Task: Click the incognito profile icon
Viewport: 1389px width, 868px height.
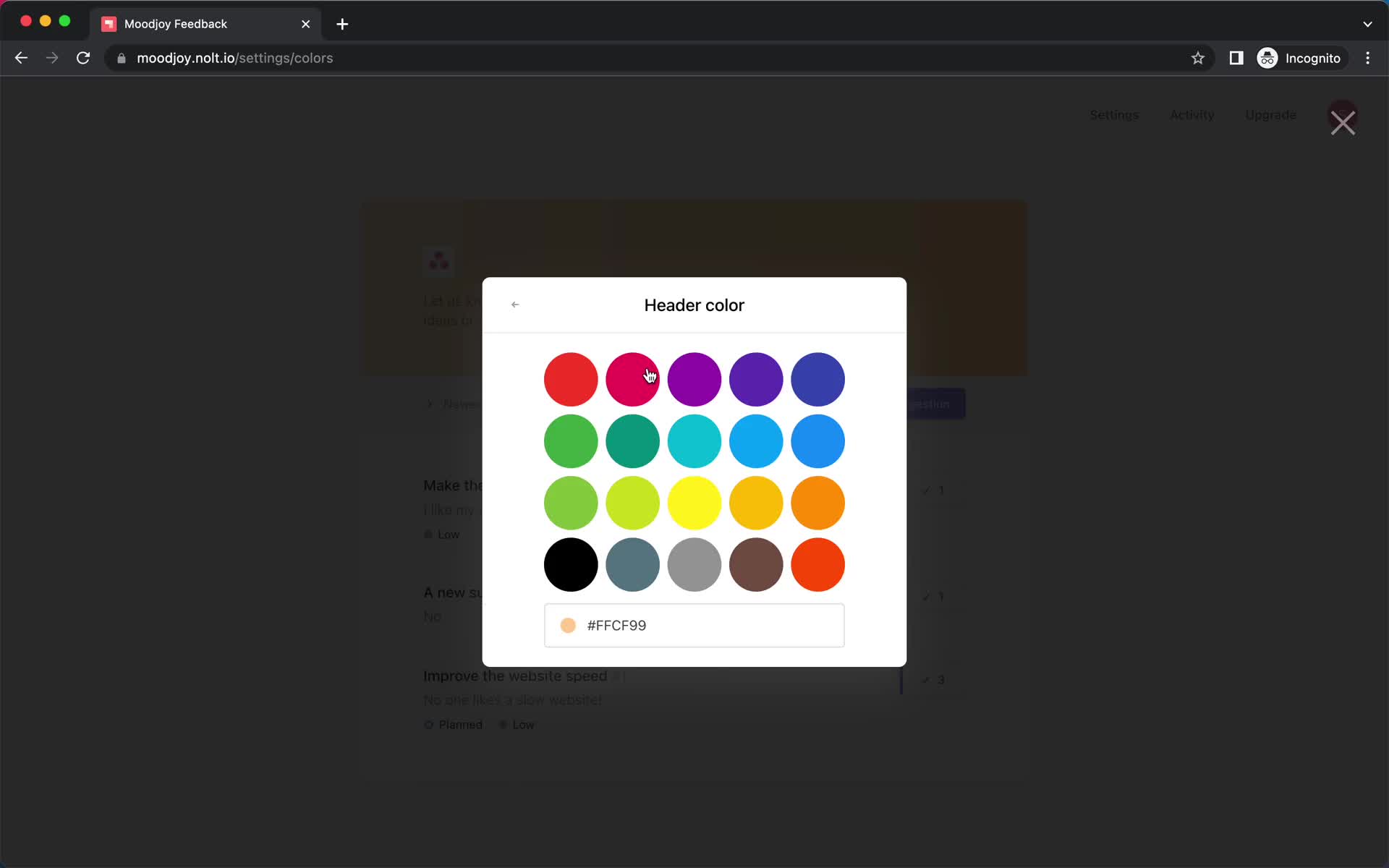Action: coord(1268,58)
